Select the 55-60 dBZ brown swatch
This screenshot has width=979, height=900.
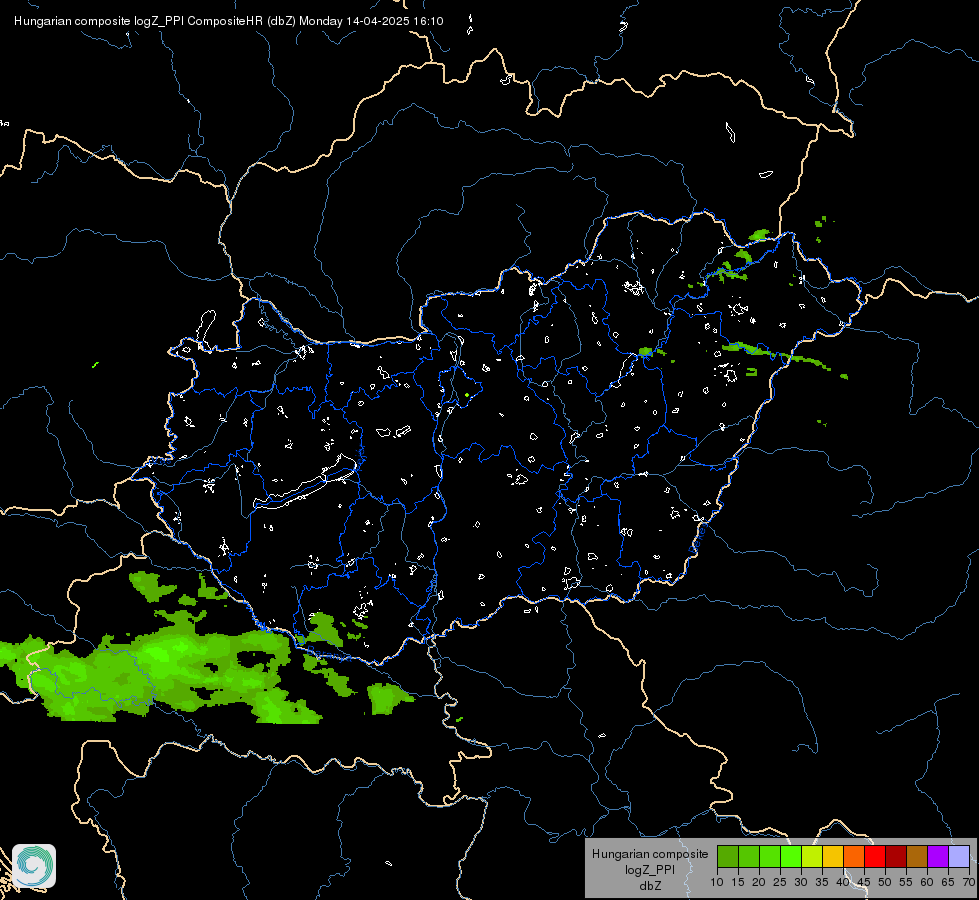(x=917, y=856)
